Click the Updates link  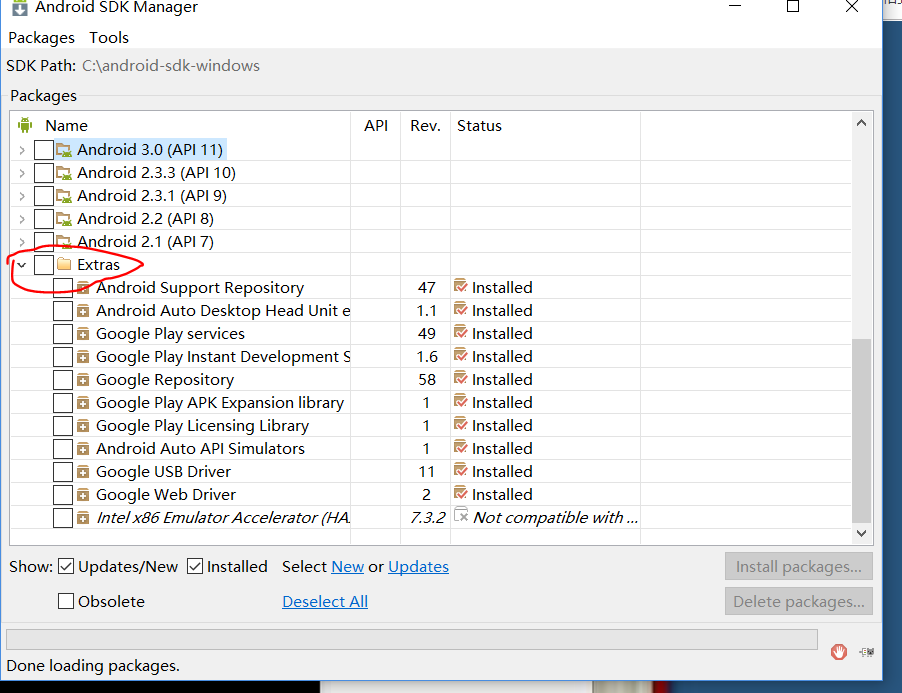click(x=418, y=566)
